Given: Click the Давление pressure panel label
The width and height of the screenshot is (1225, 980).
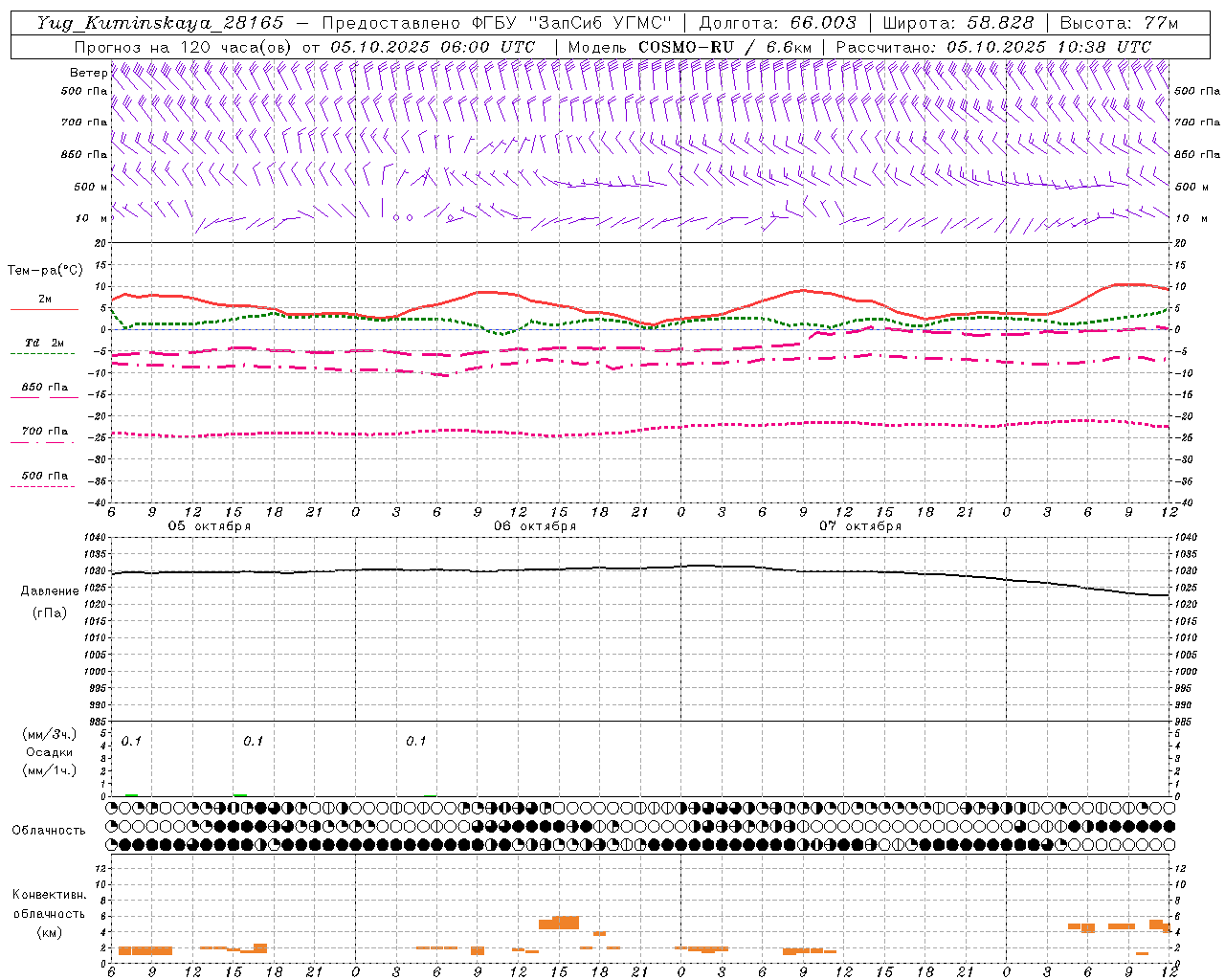Looking at the screenshot, I should (50, 591).
